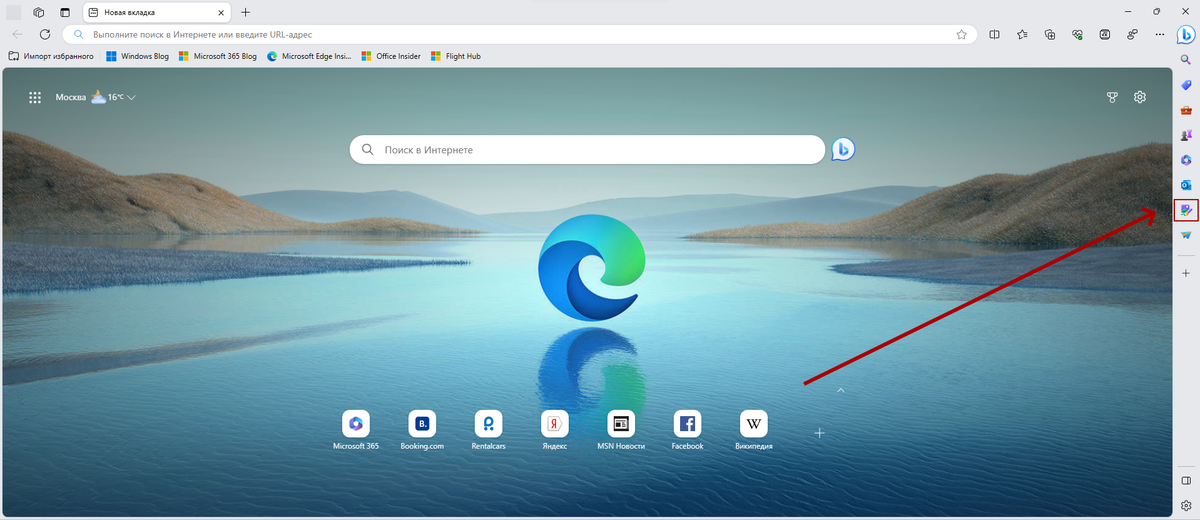1200x520 pixels.
Task: Open Collections panel
Action: pos(1050,34)
